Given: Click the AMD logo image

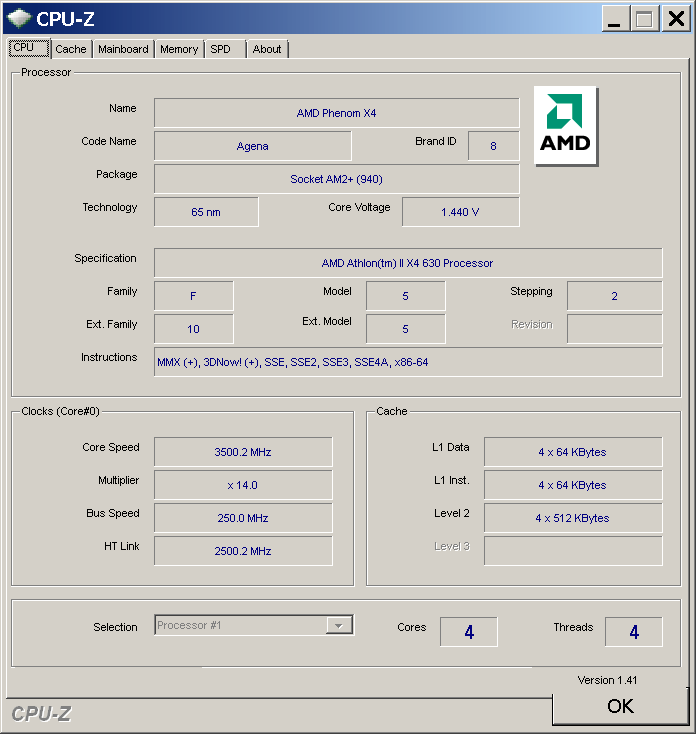Looking at the screenshot, I should pyautogui.click(x=566, y=126).
